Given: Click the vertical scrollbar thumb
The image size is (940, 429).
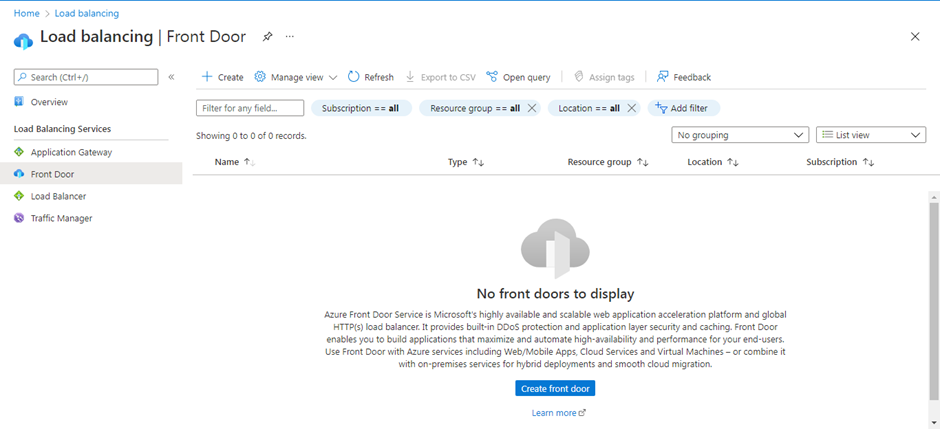Looking at the screenshot, I should pyautogui.click(x=934, y=300).
